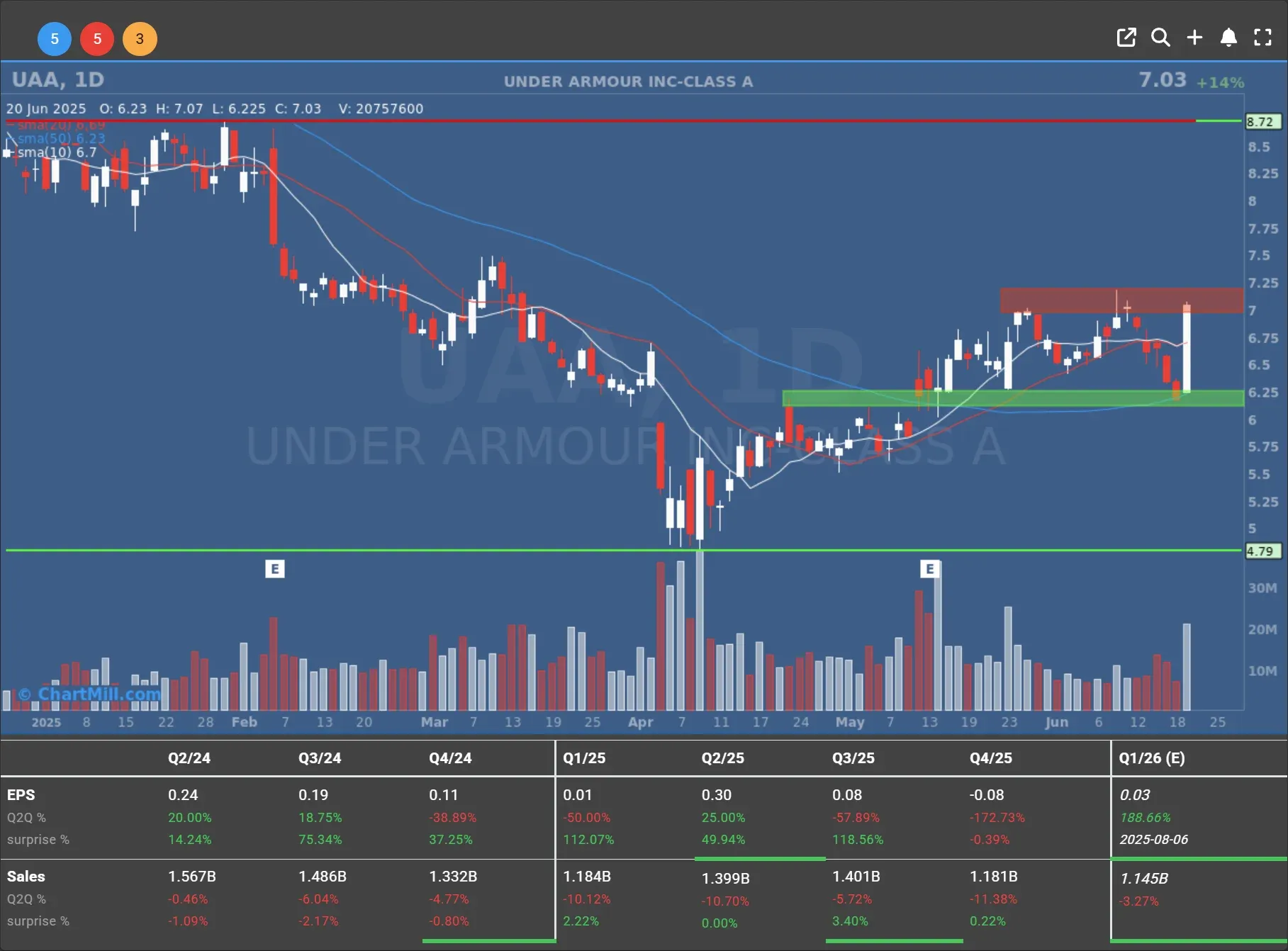Toggle fullscreen expand icon
Viewport: 1288px width, 951px height.
1262,38
